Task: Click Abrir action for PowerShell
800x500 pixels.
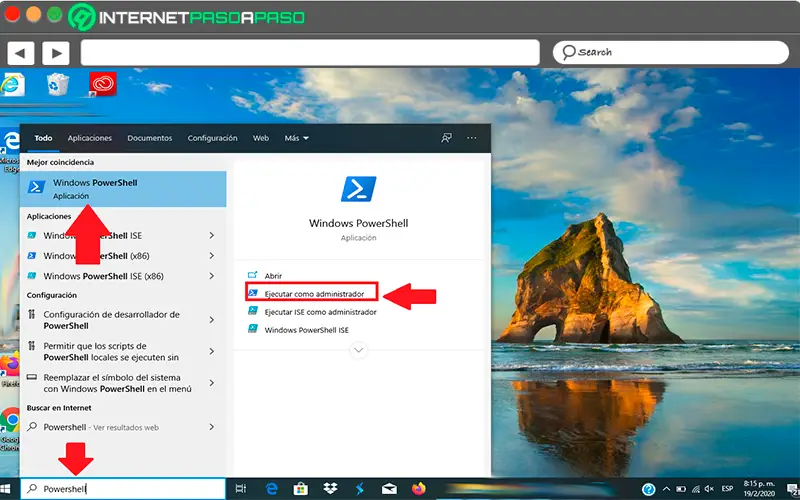Action: click(x=273, y=276)
